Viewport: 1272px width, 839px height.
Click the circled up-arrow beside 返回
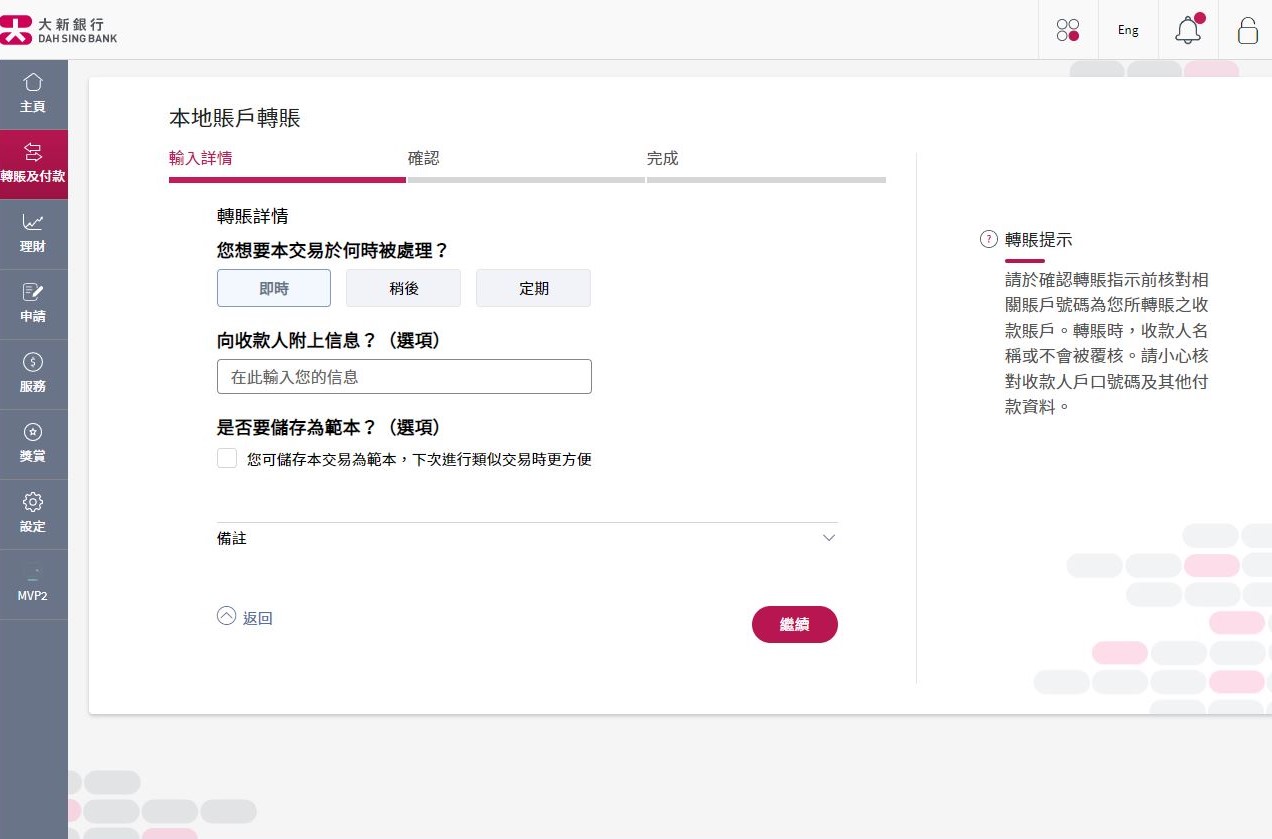226,616
